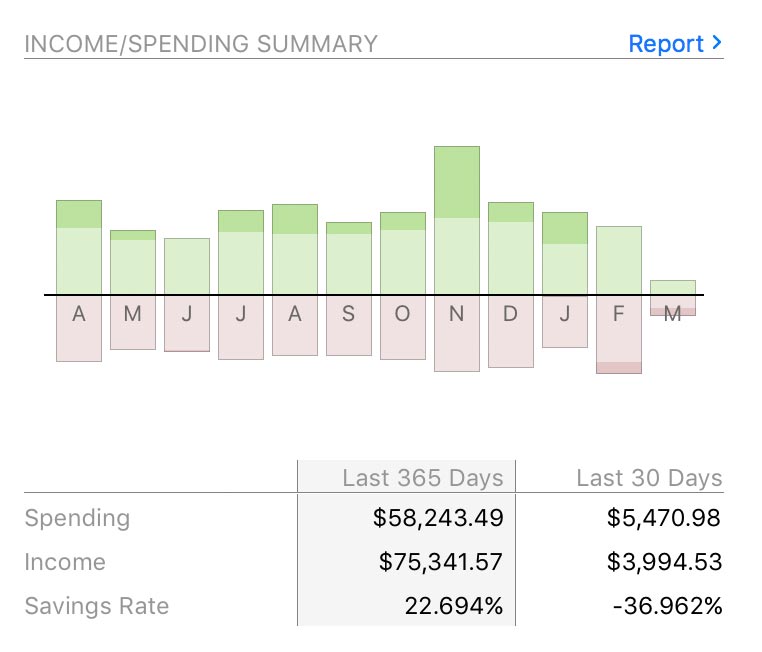Open the Report link

[x=666, y=44]
